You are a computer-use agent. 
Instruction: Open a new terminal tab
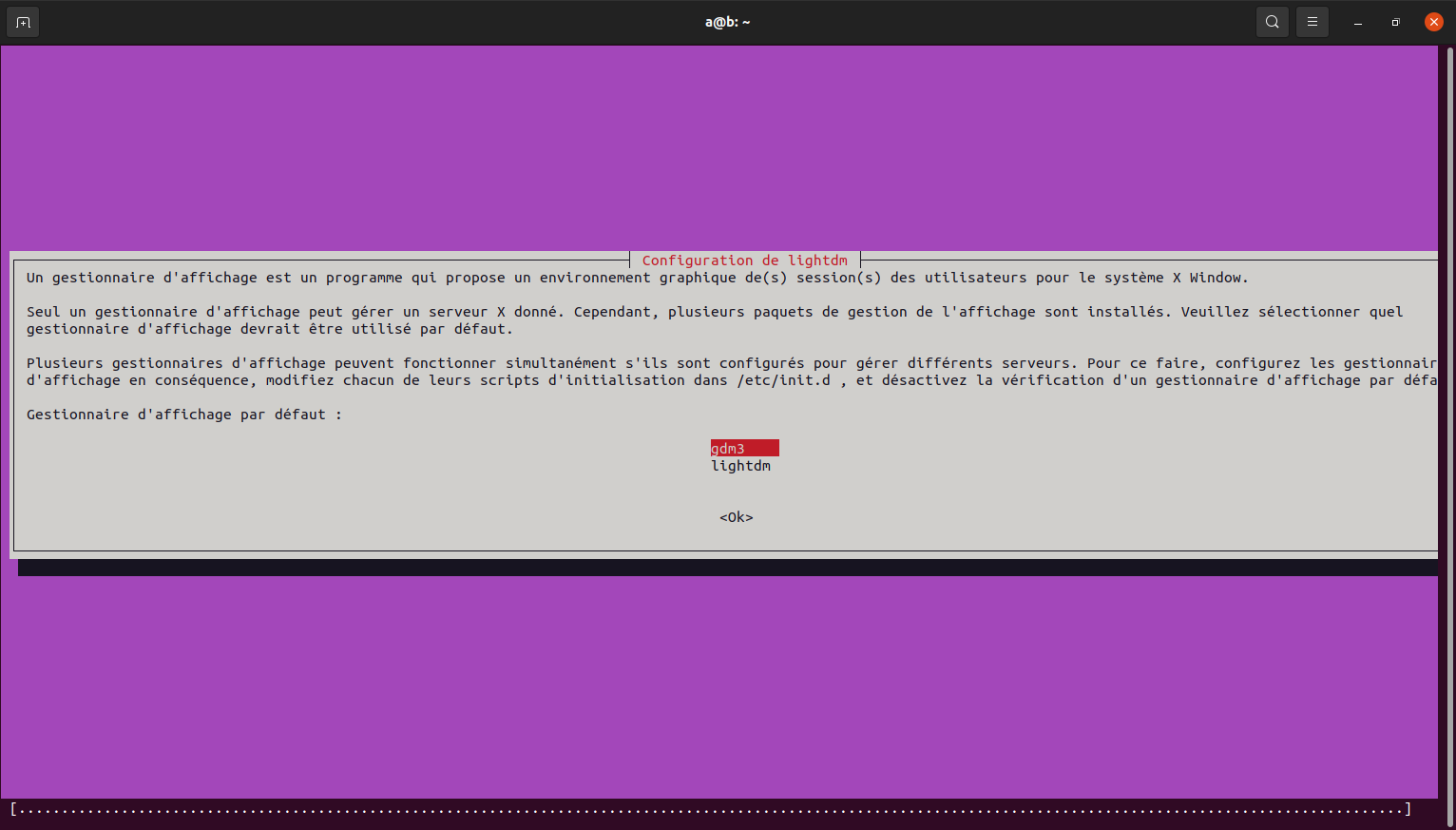pyautogui.click(x=23, y=22)
